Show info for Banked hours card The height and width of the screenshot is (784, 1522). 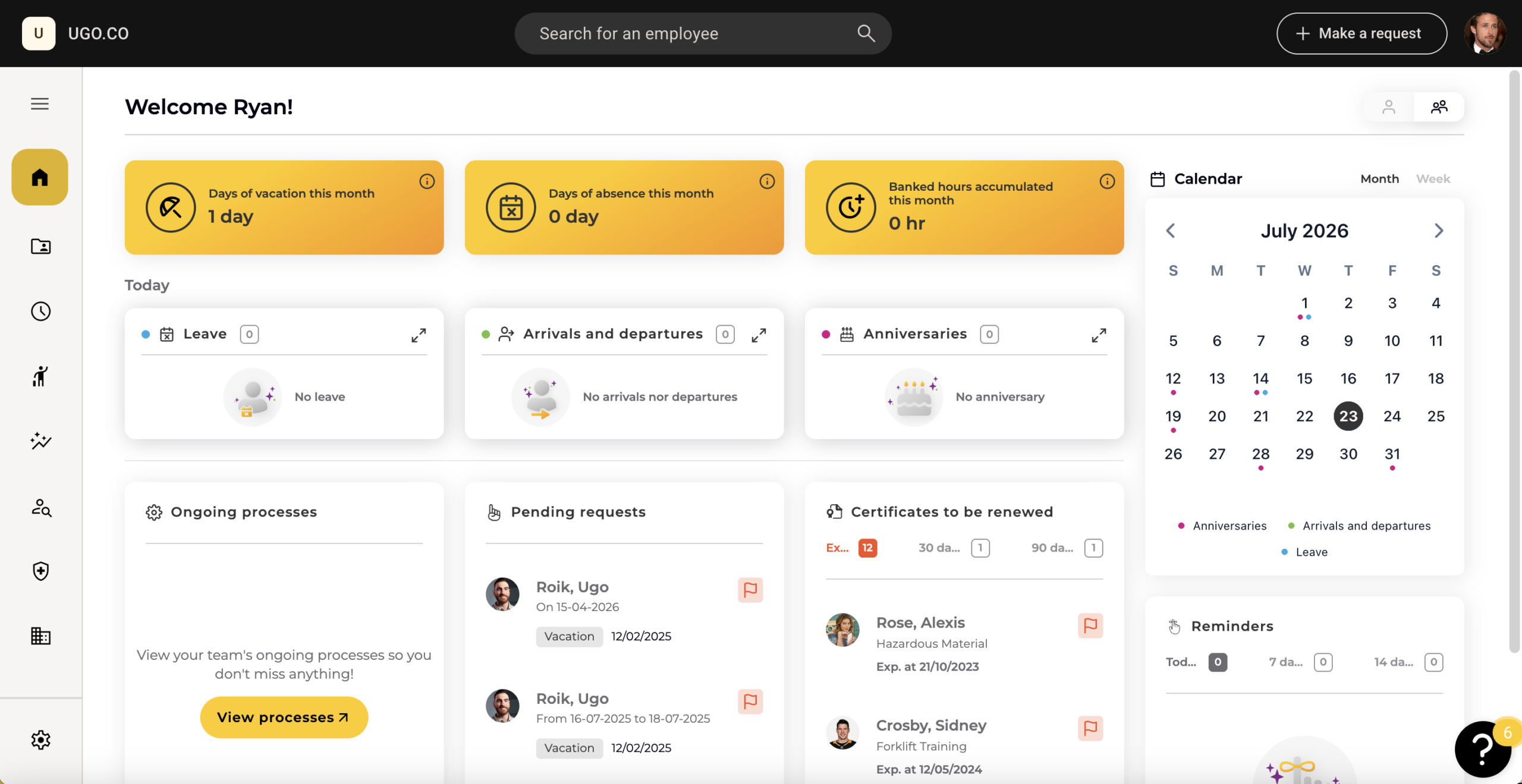1107,181
